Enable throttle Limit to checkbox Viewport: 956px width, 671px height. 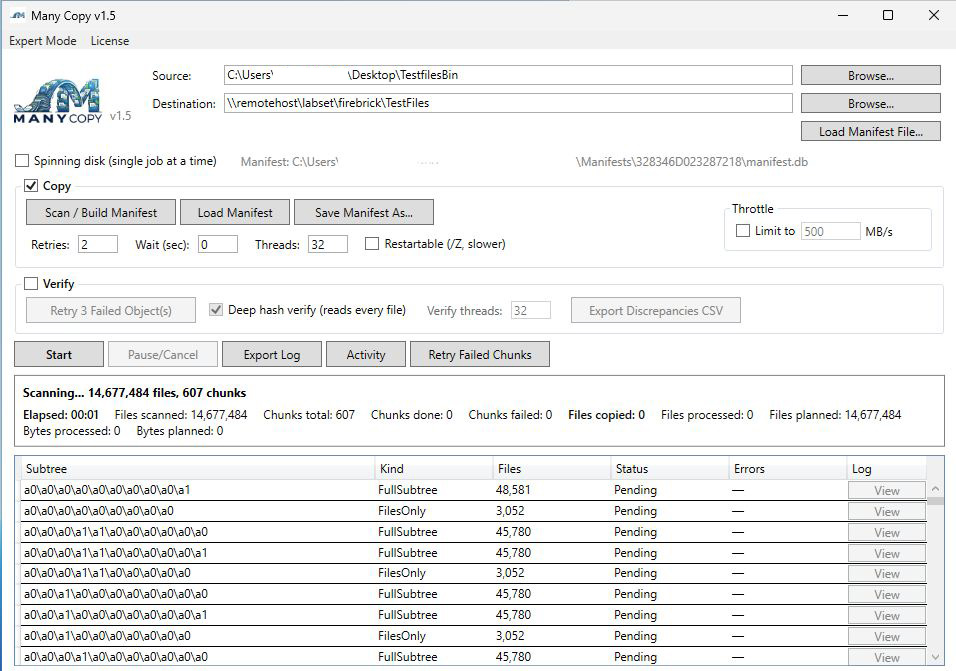(743, 231)
